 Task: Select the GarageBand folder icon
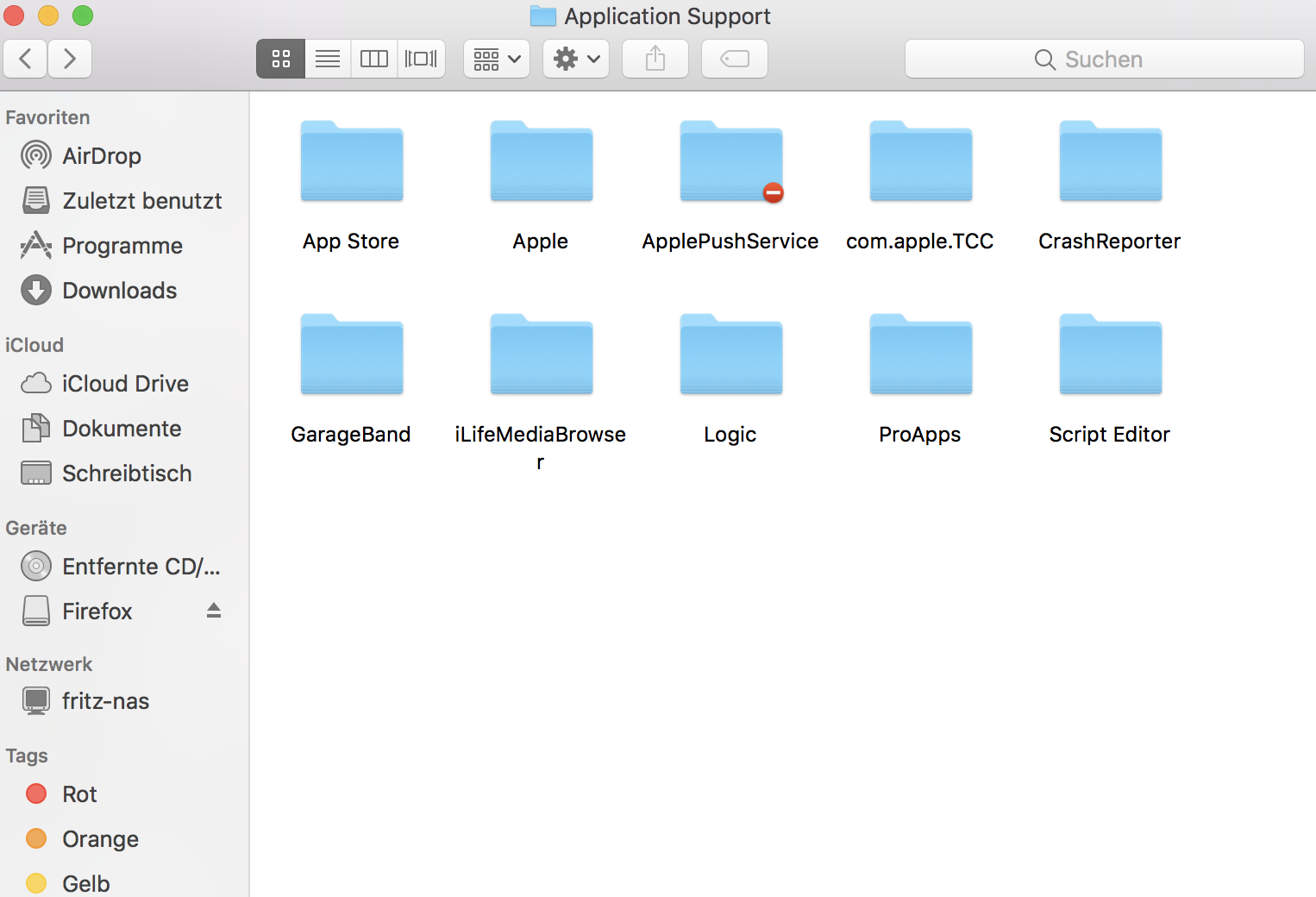click(x=352, y=354)
